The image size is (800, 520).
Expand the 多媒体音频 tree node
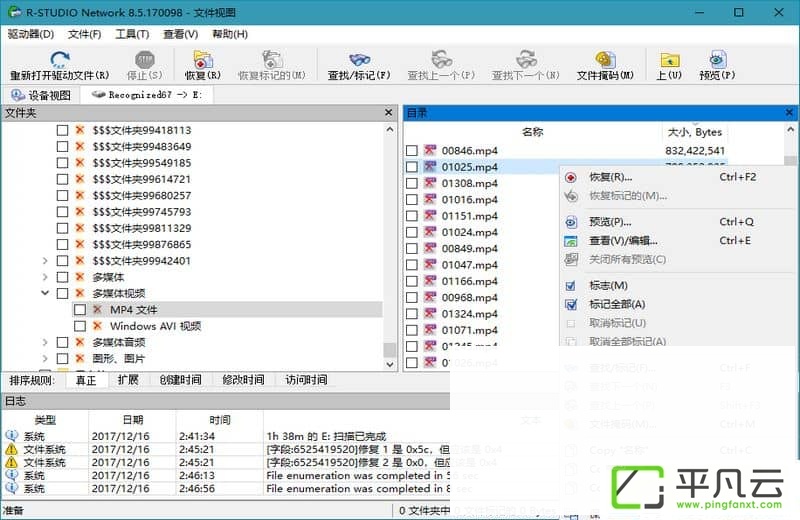click(x=45, y=342)
